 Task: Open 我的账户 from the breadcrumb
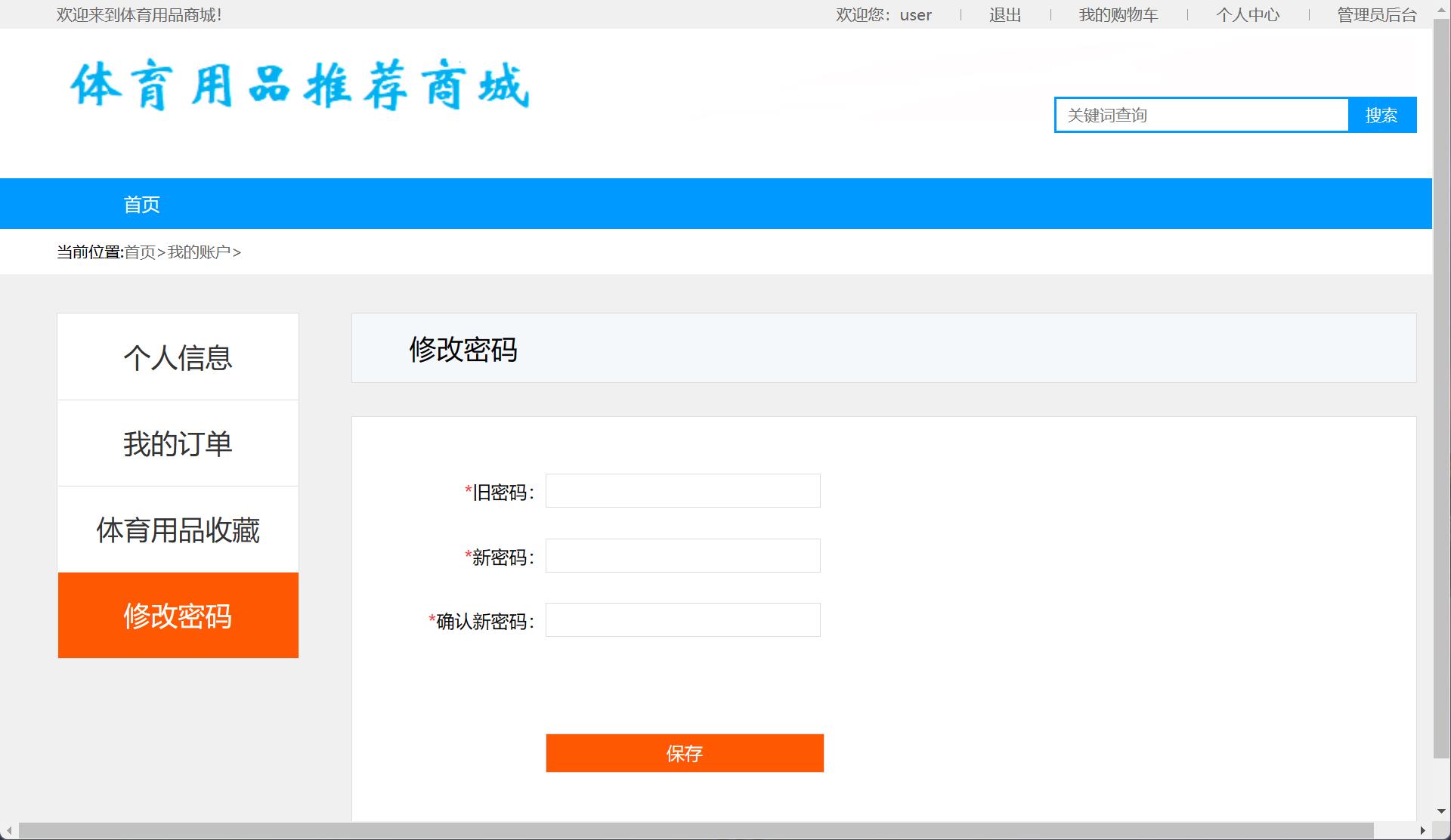coord(200,252)
